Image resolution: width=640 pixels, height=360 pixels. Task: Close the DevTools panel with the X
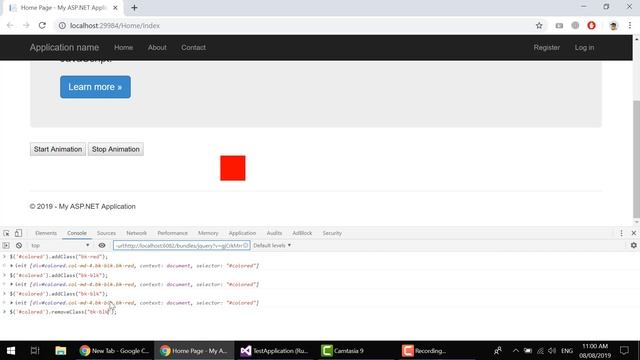click(x=633, y=233)
